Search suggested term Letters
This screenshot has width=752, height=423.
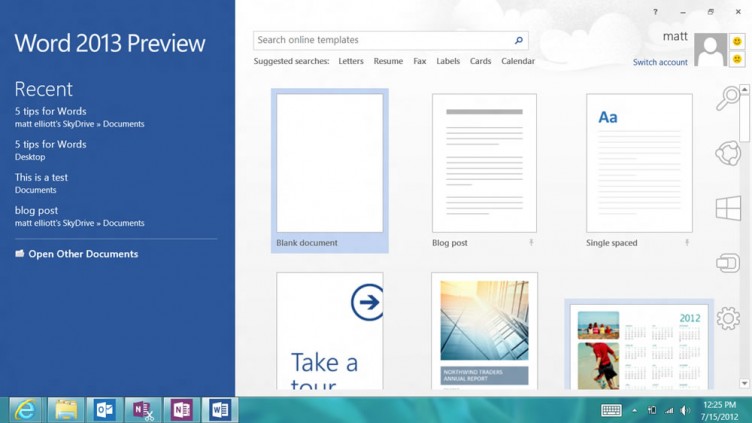click(x=351, y=61)
